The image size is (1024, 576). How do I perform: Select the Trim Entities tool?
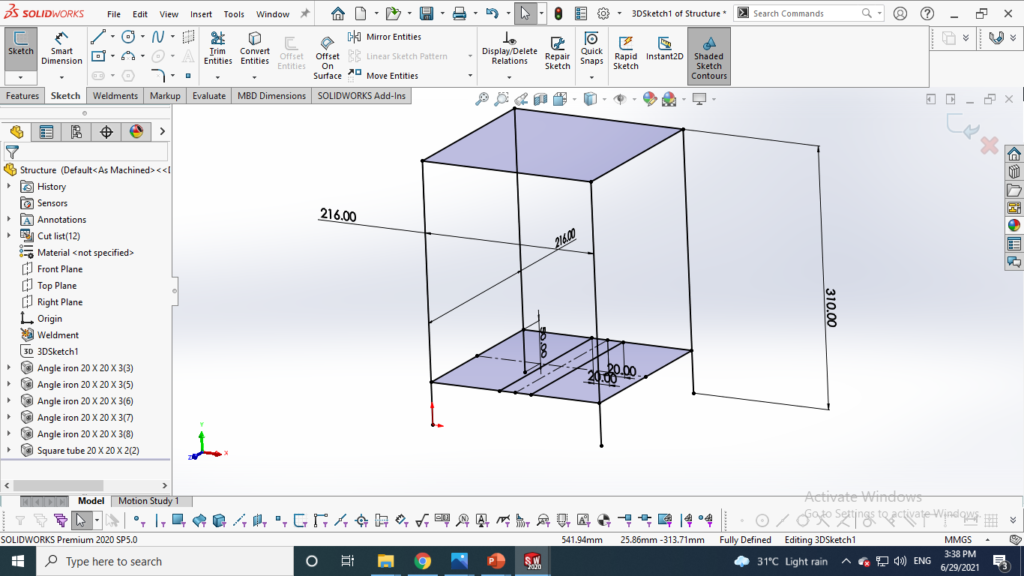pyautogui.click(x=217, y=48)
